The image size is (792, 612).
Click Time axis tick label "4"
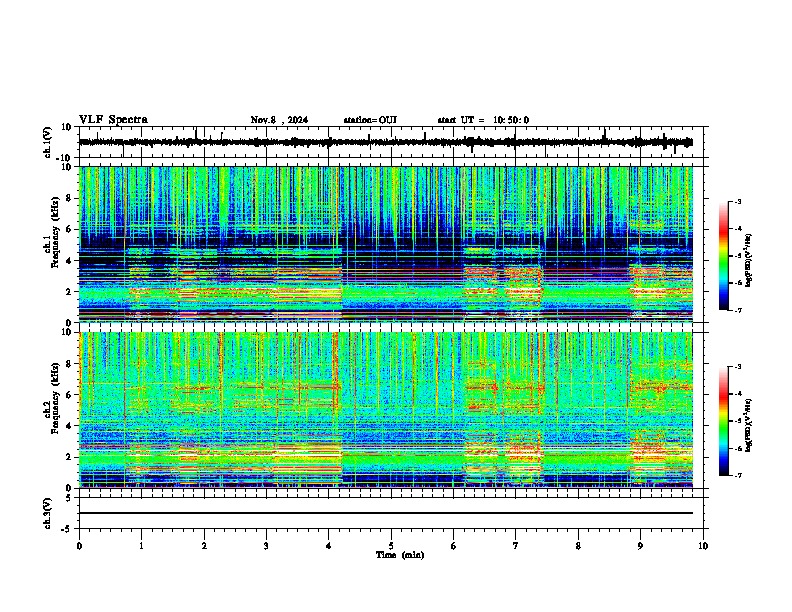pos(329,546)
